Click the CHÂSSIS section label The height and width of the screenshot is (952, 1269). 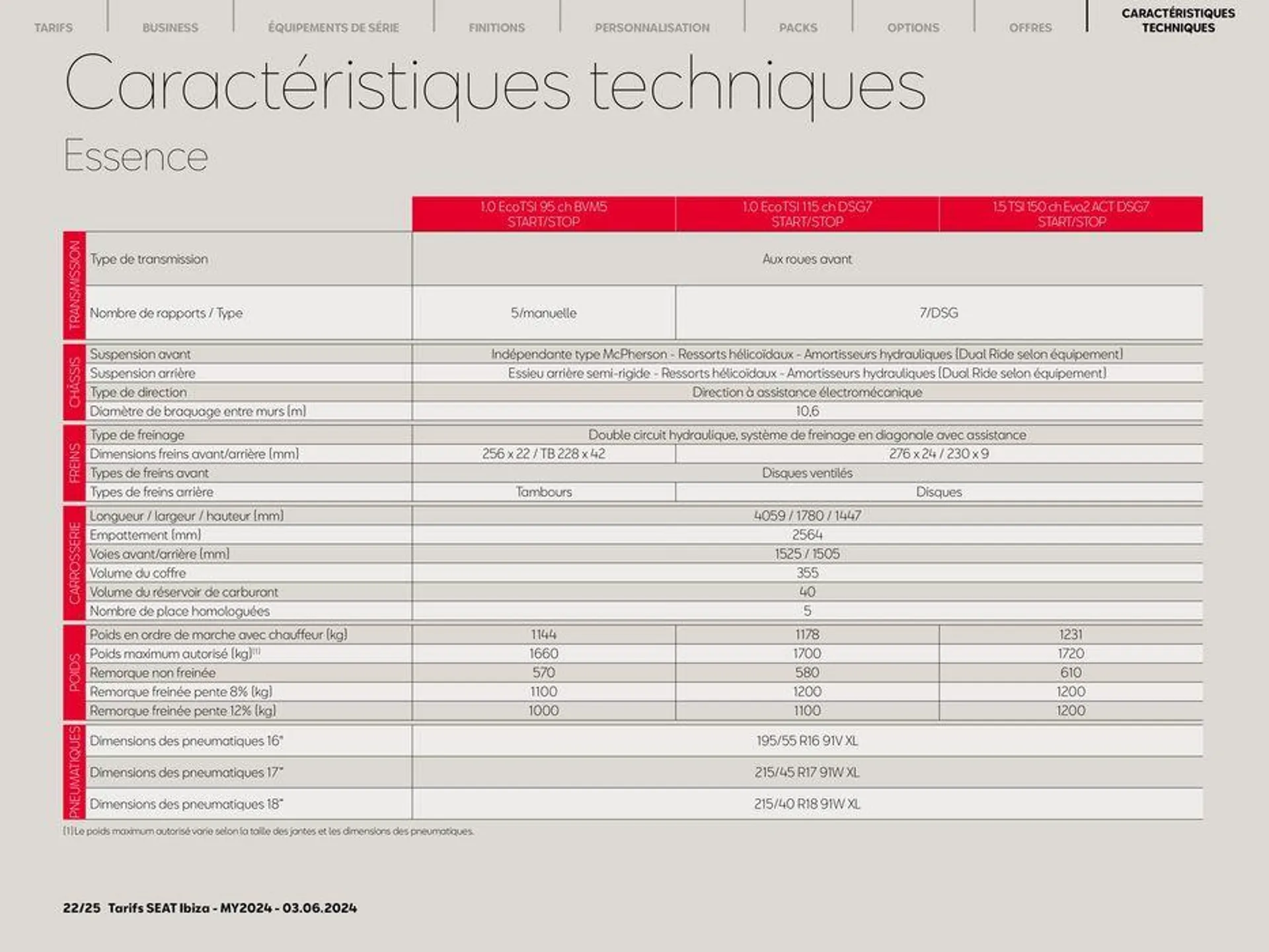[x=75, y=382]
